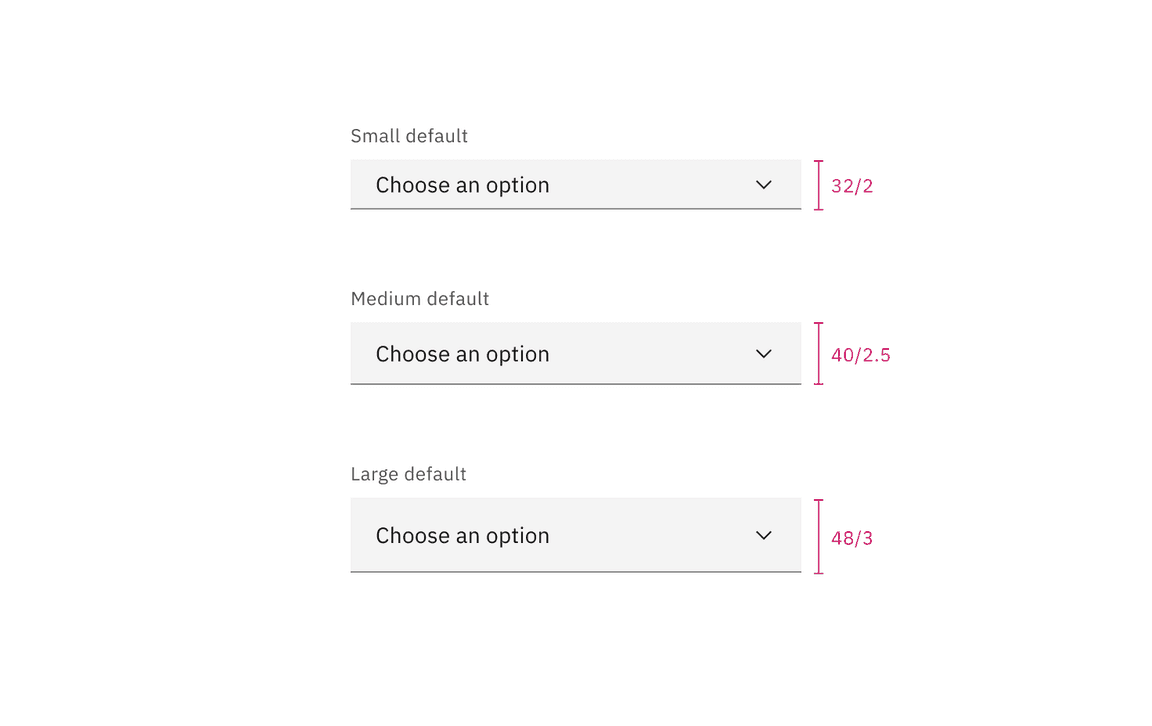1152x726 pixels.
Task: Open the Small default dropdown via its placeholder text
Action: point(462,185)
